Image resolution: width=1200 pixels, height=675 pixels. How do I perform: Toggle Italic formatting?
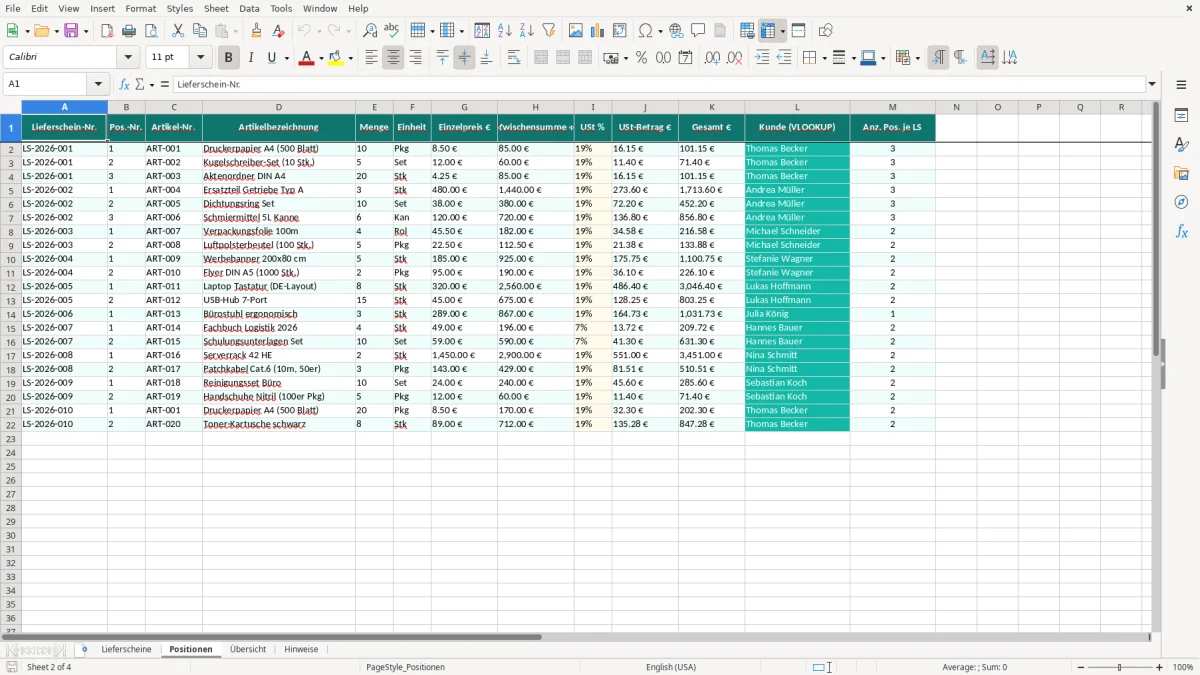[251, 58]
